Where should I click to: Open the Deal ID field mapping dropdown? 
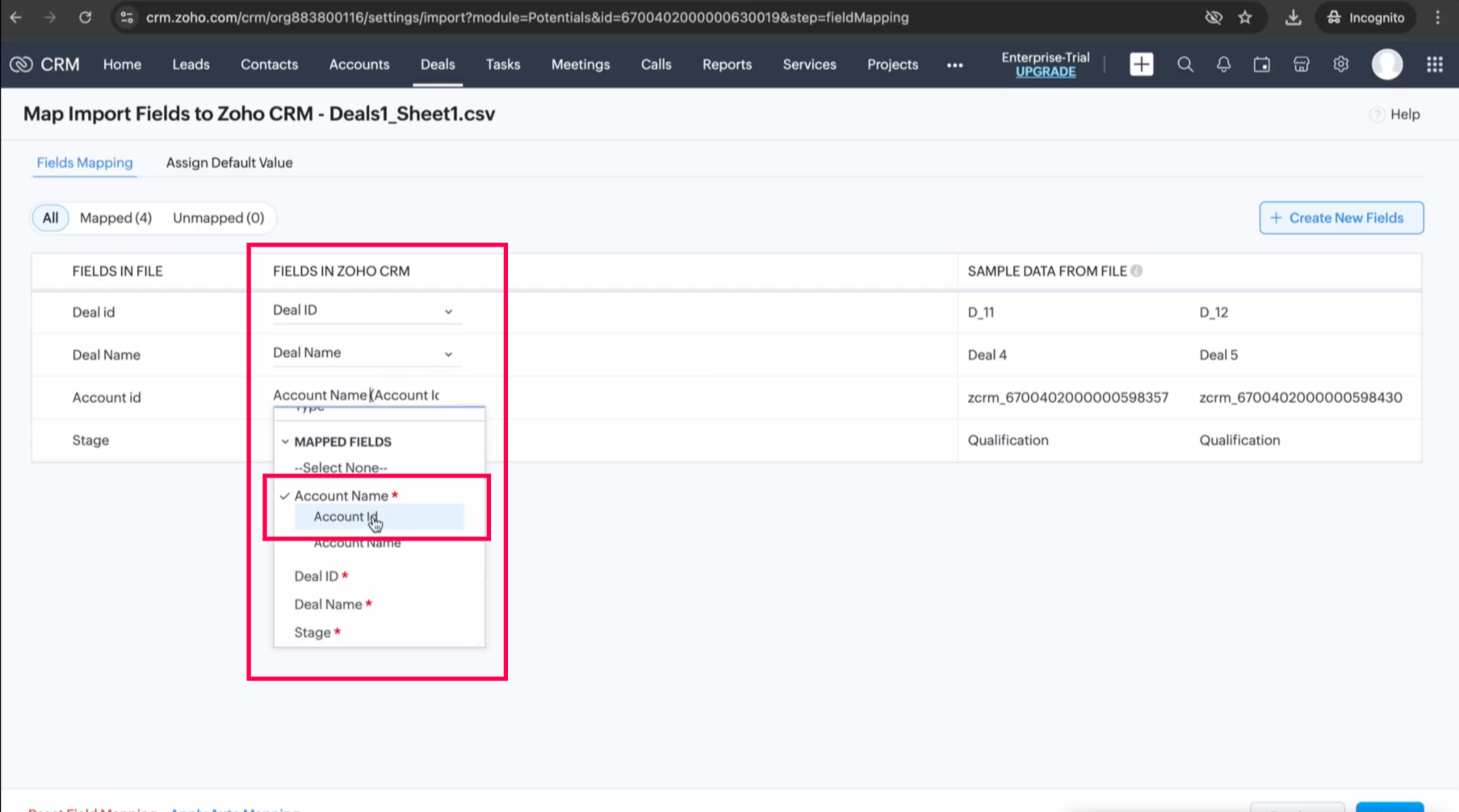click(367, 311)
